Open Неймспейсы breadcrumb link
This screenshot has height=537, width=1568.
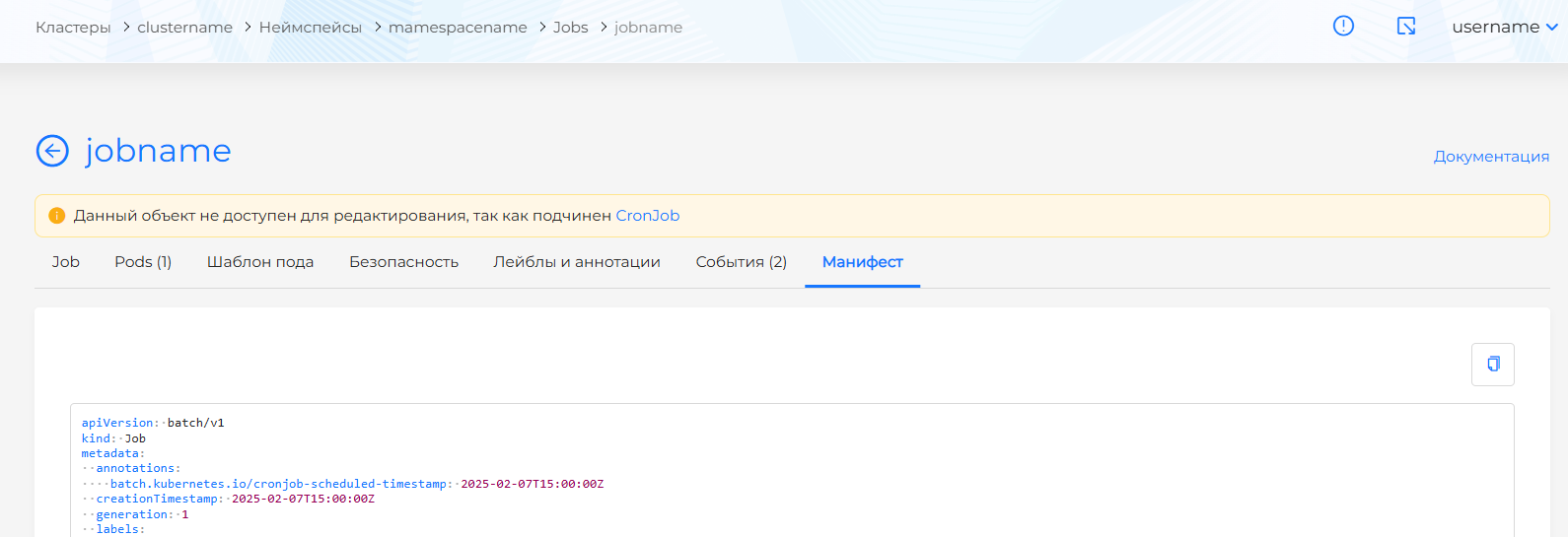311,28
